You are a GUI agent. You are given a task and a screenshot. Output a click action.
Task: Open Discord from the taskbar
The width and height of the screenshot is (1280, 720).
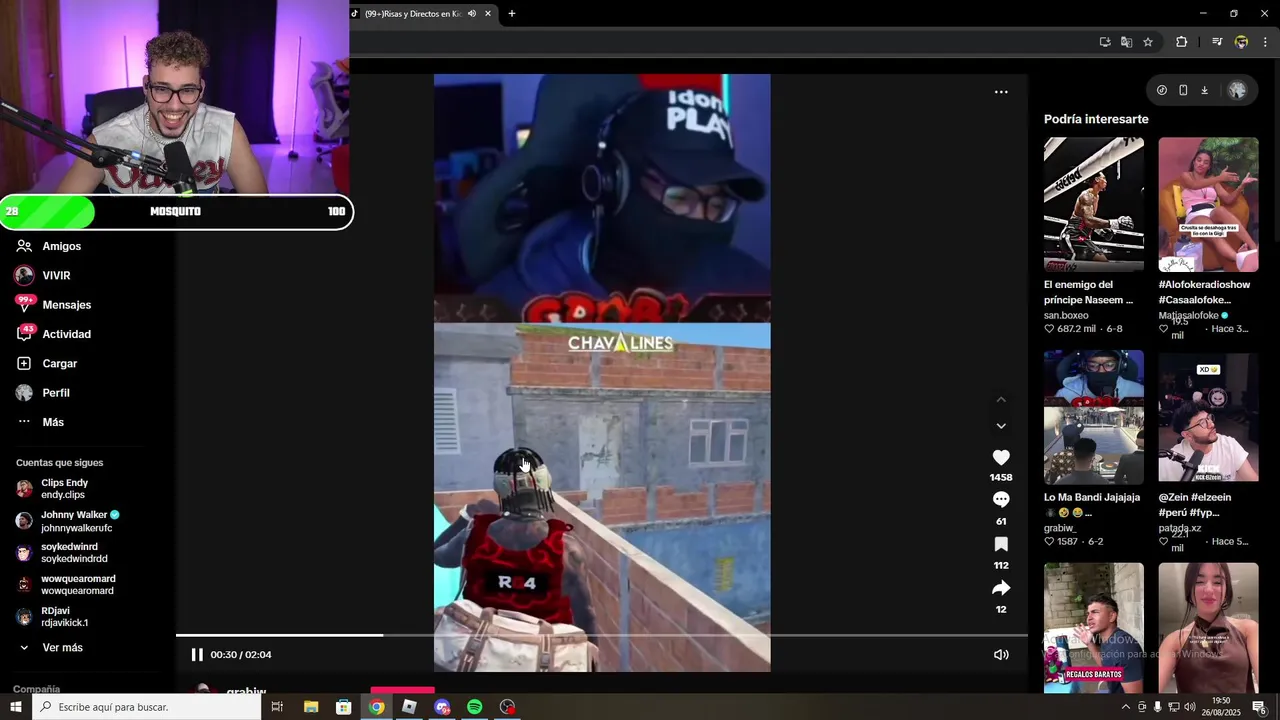pyautogui.click(x=442, y=707)
